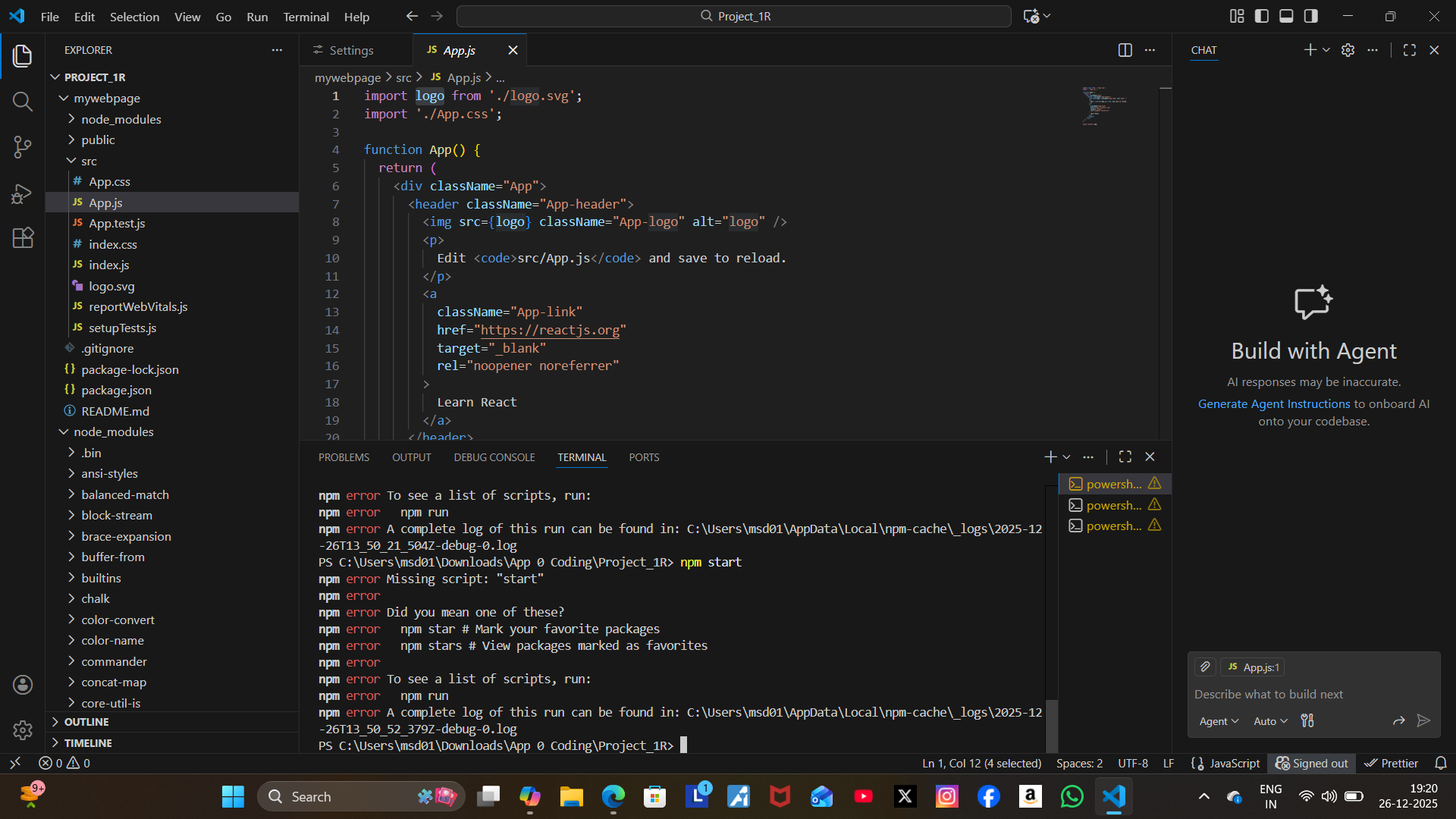Viewport: 1456px width, 819px height.
Task: Click the attach context paperclip icon
Action: pos(1205,667)
